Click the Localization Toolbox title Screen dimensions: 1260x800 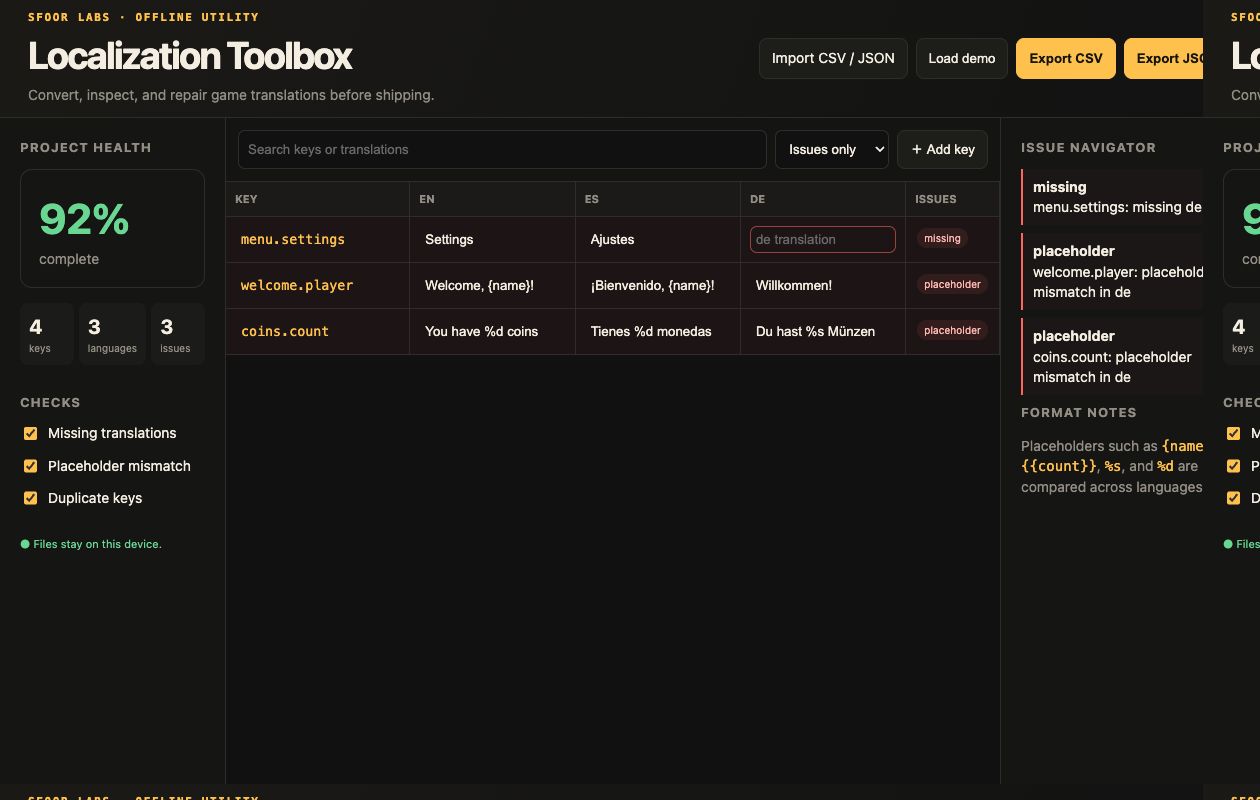click(x=190, y=56)
